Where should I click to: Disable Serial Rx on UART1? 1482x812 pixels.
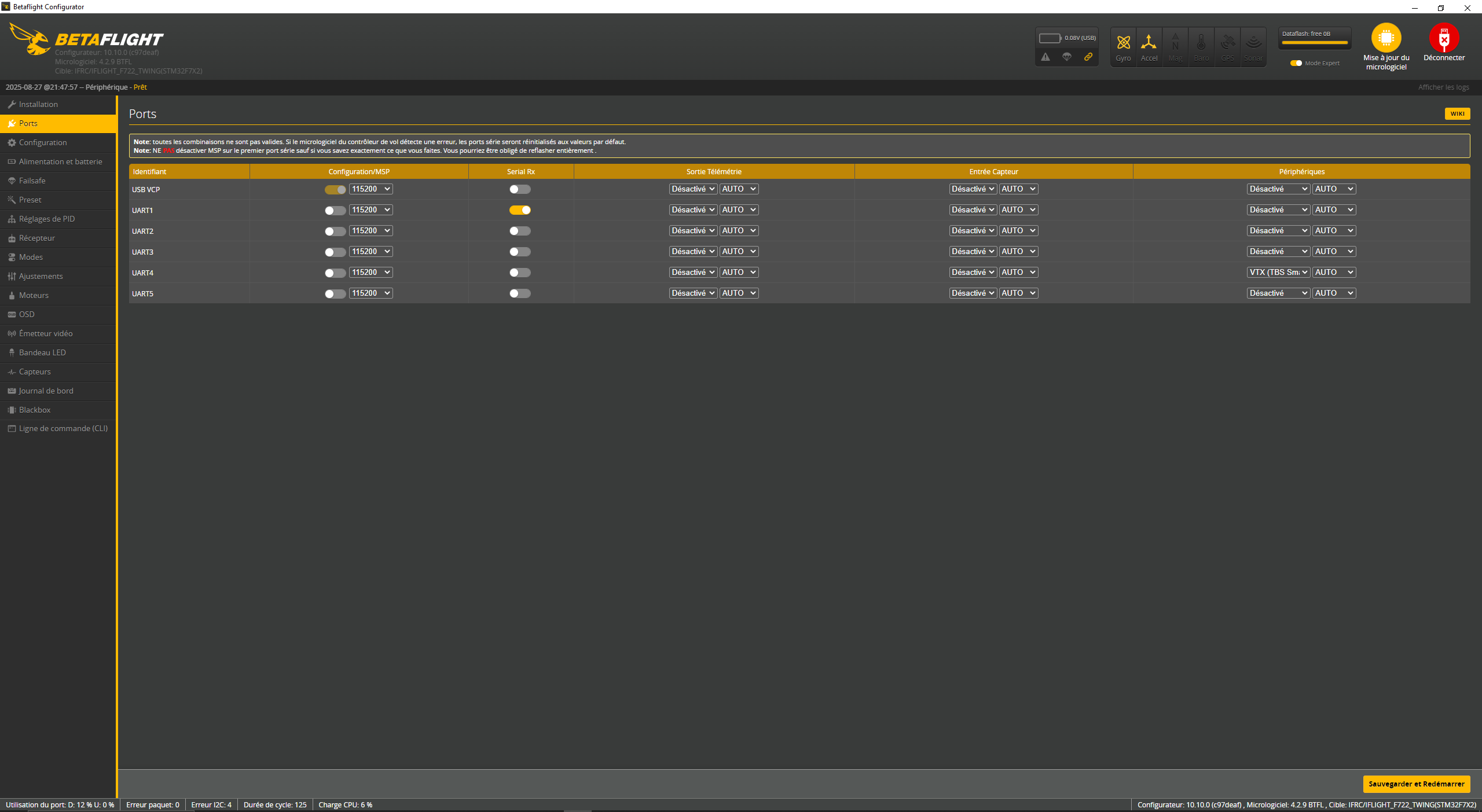pos(520,210)
